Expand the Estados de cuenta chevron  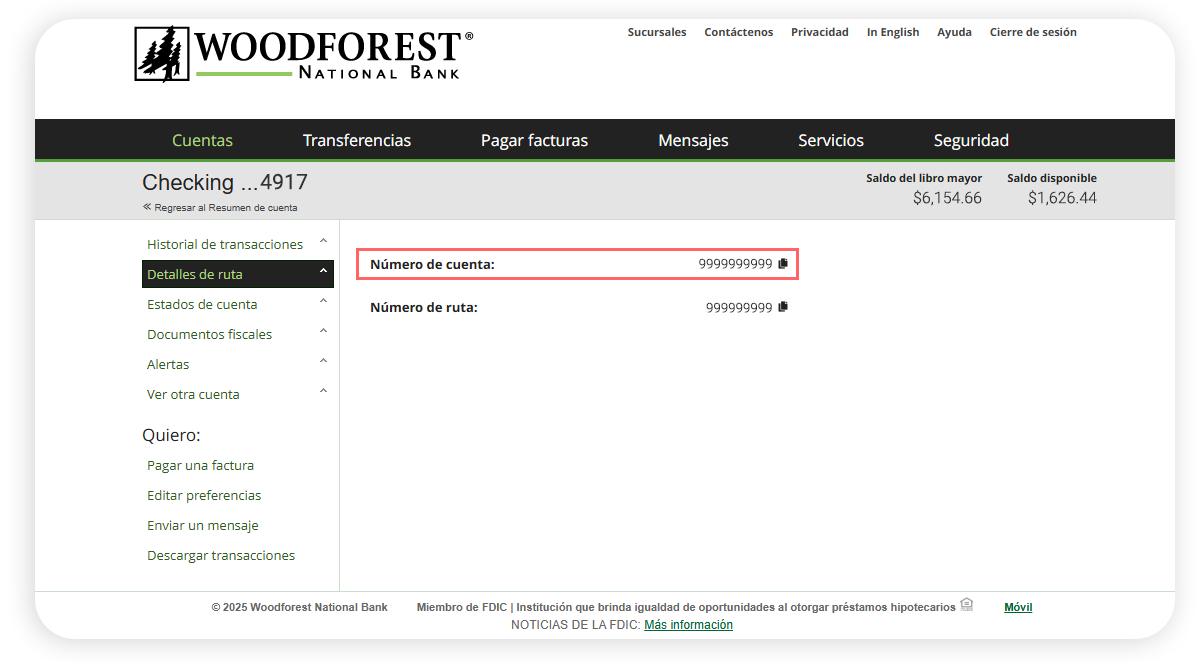tap(323, 302)
